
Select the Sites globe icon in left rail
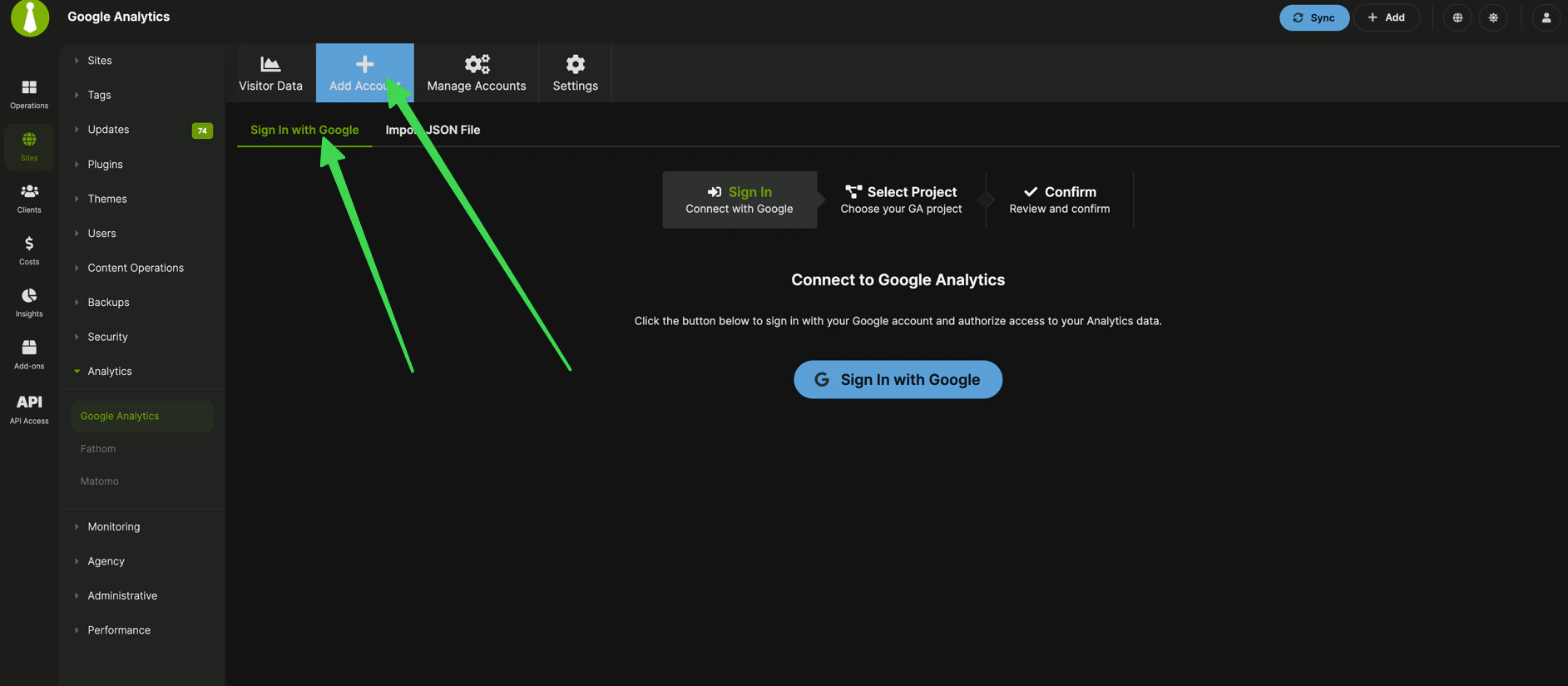click(29, 139)
